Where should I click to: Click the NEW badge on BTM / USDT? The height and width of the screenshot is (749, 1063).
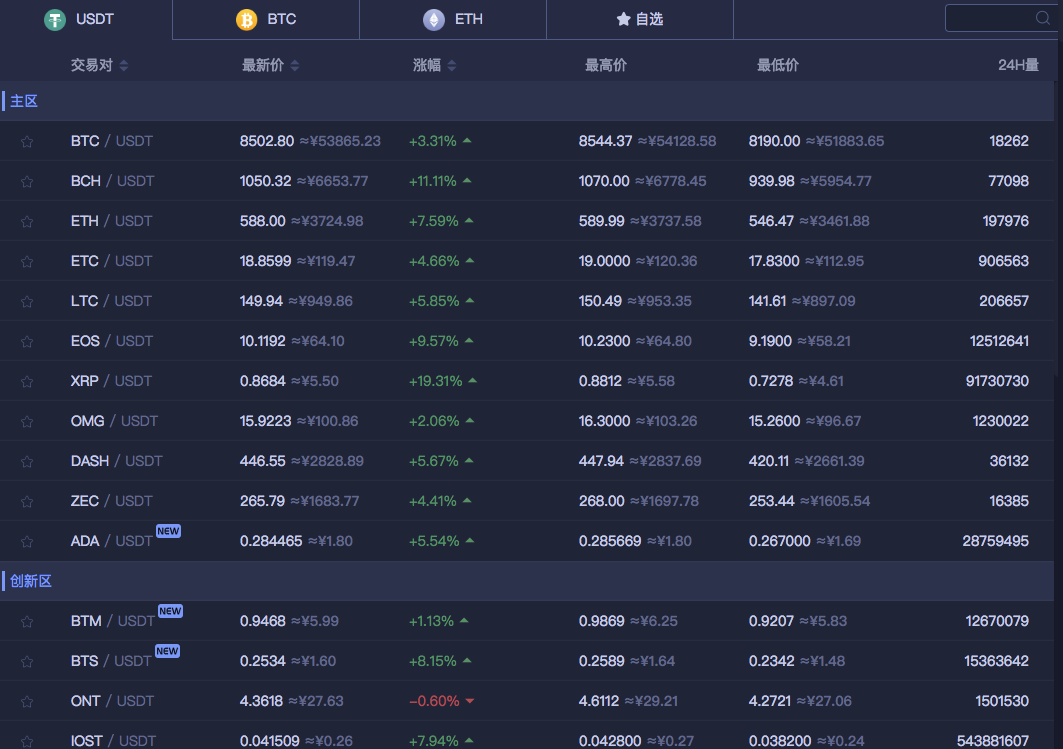pyautogui.click(x=170, y=611)
